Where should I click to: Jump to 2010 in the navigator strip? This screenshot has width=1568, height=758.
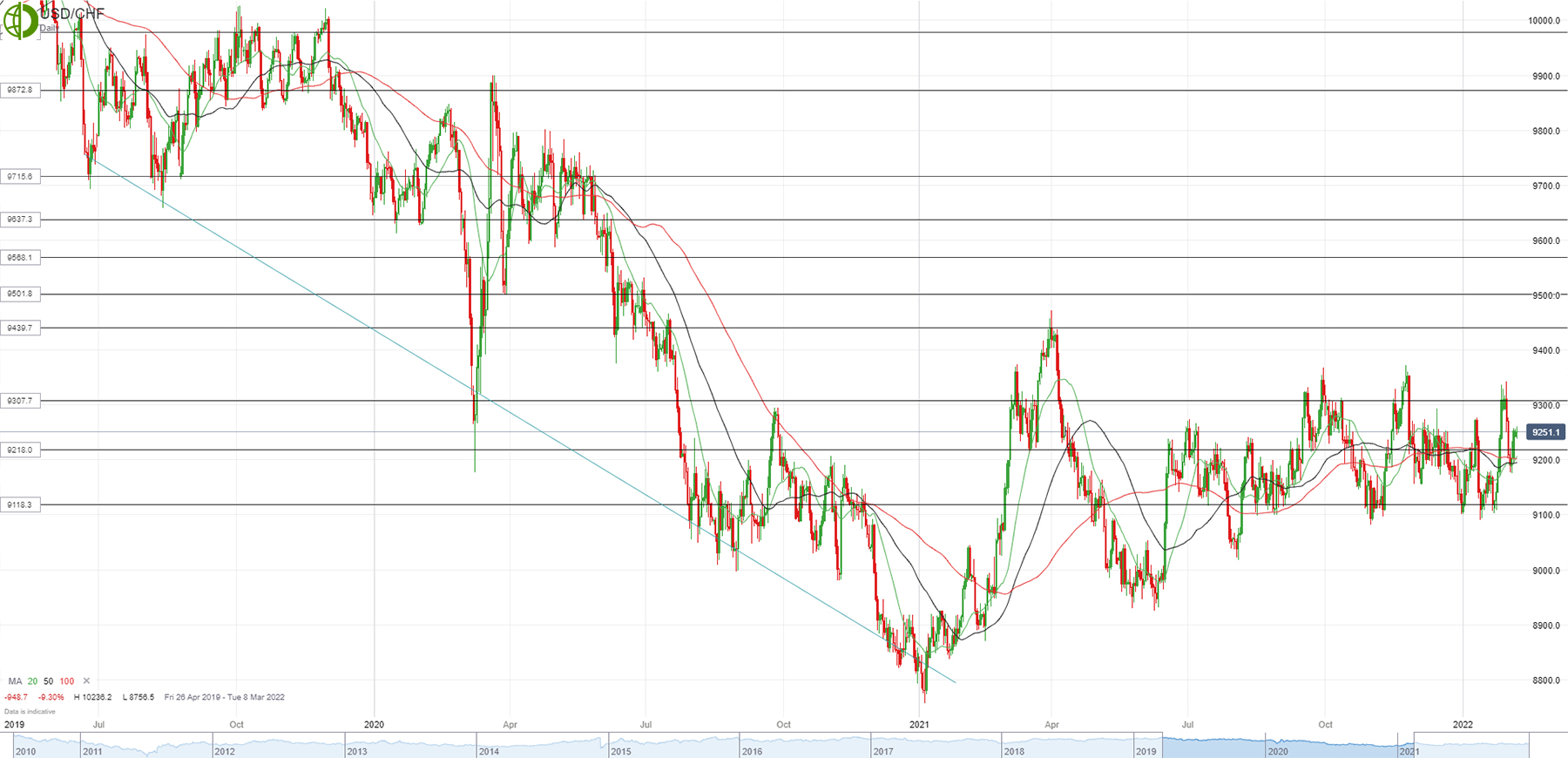(26, 751)
